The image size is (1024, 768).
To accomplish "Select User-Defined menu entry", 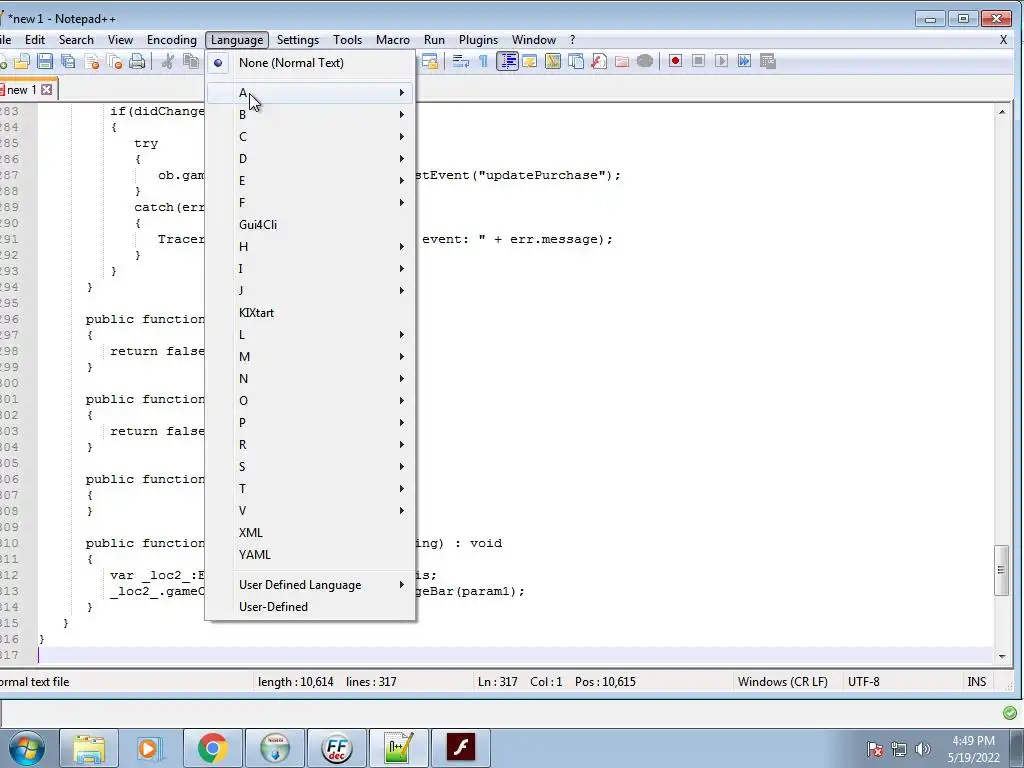I will coord(310,607).
